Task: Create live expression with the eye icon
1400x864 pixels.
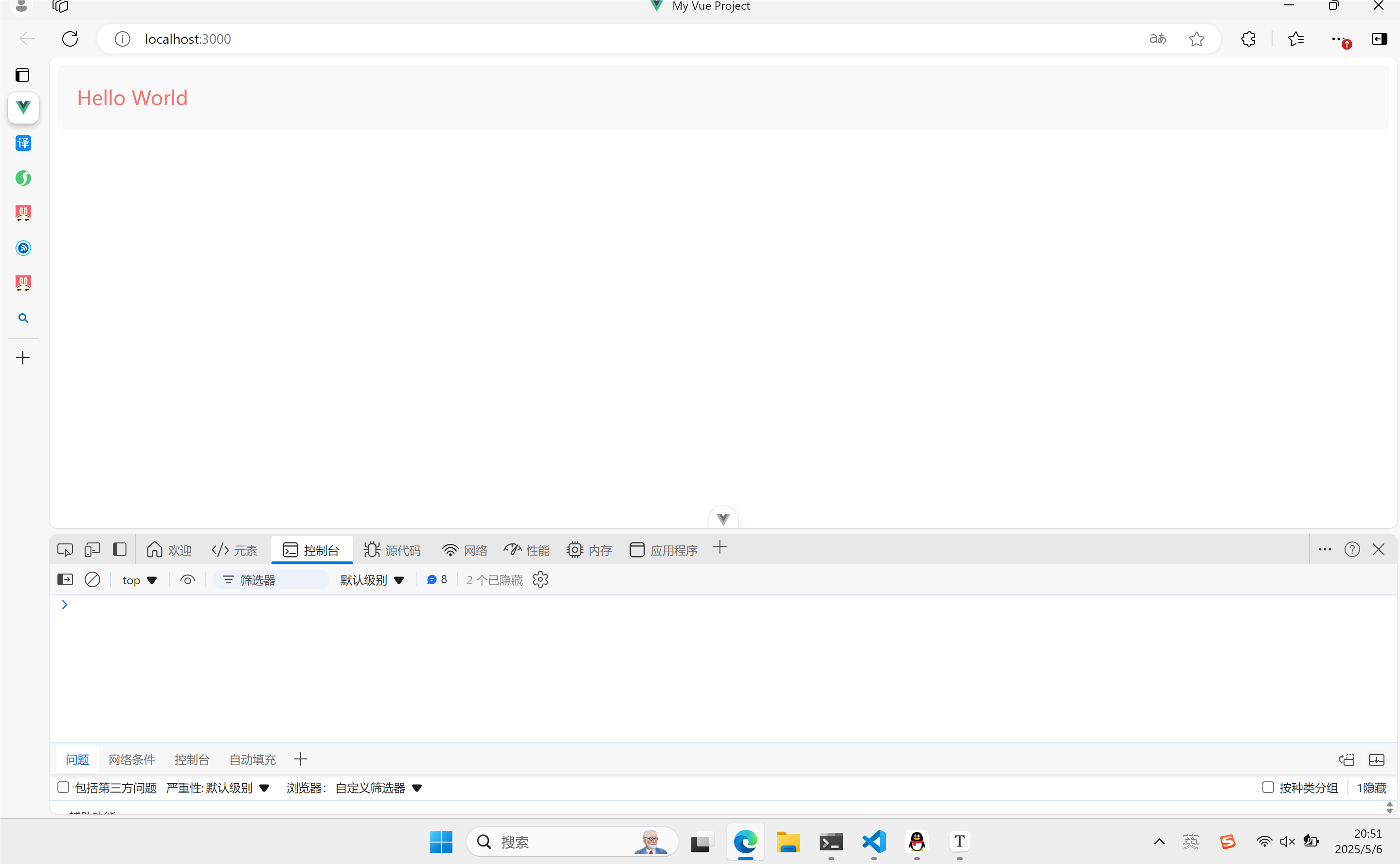Action: pos(187,580)
